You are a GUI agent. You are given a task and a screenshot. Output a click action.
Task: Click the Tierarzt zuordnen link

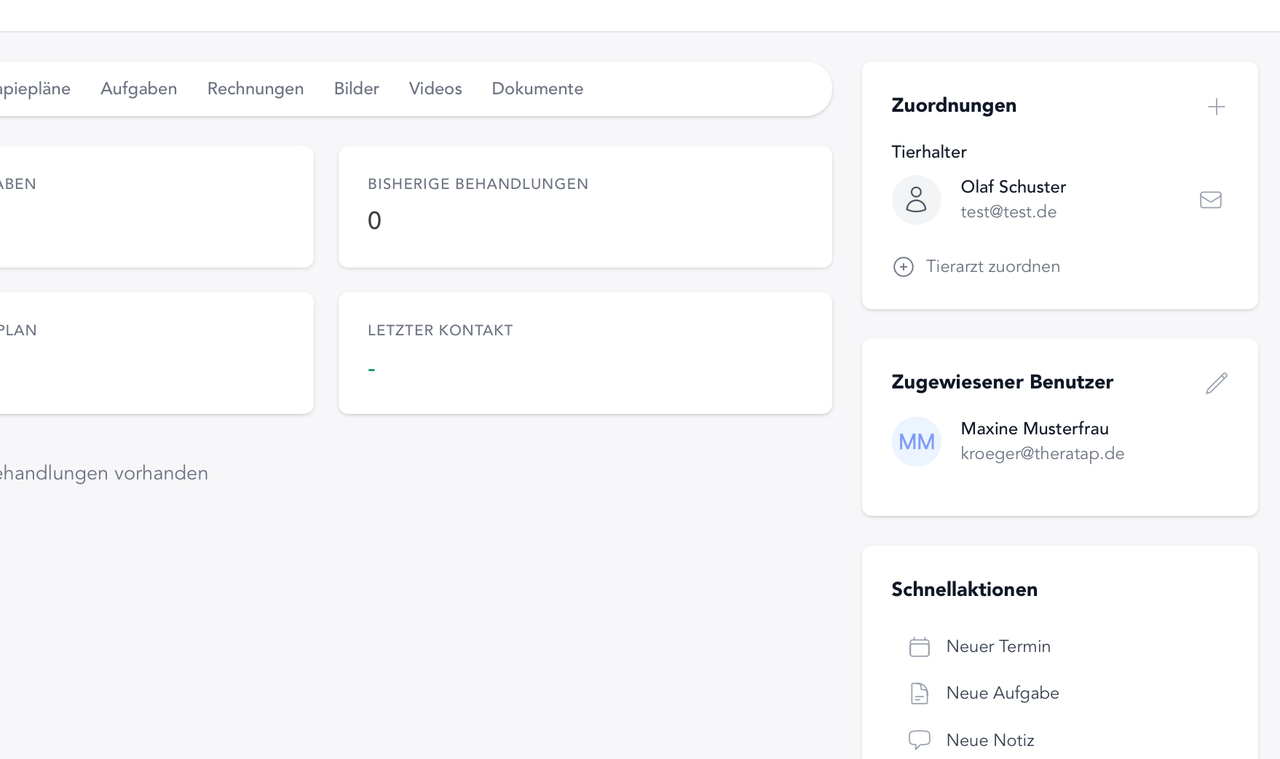(x=993, y=267)
